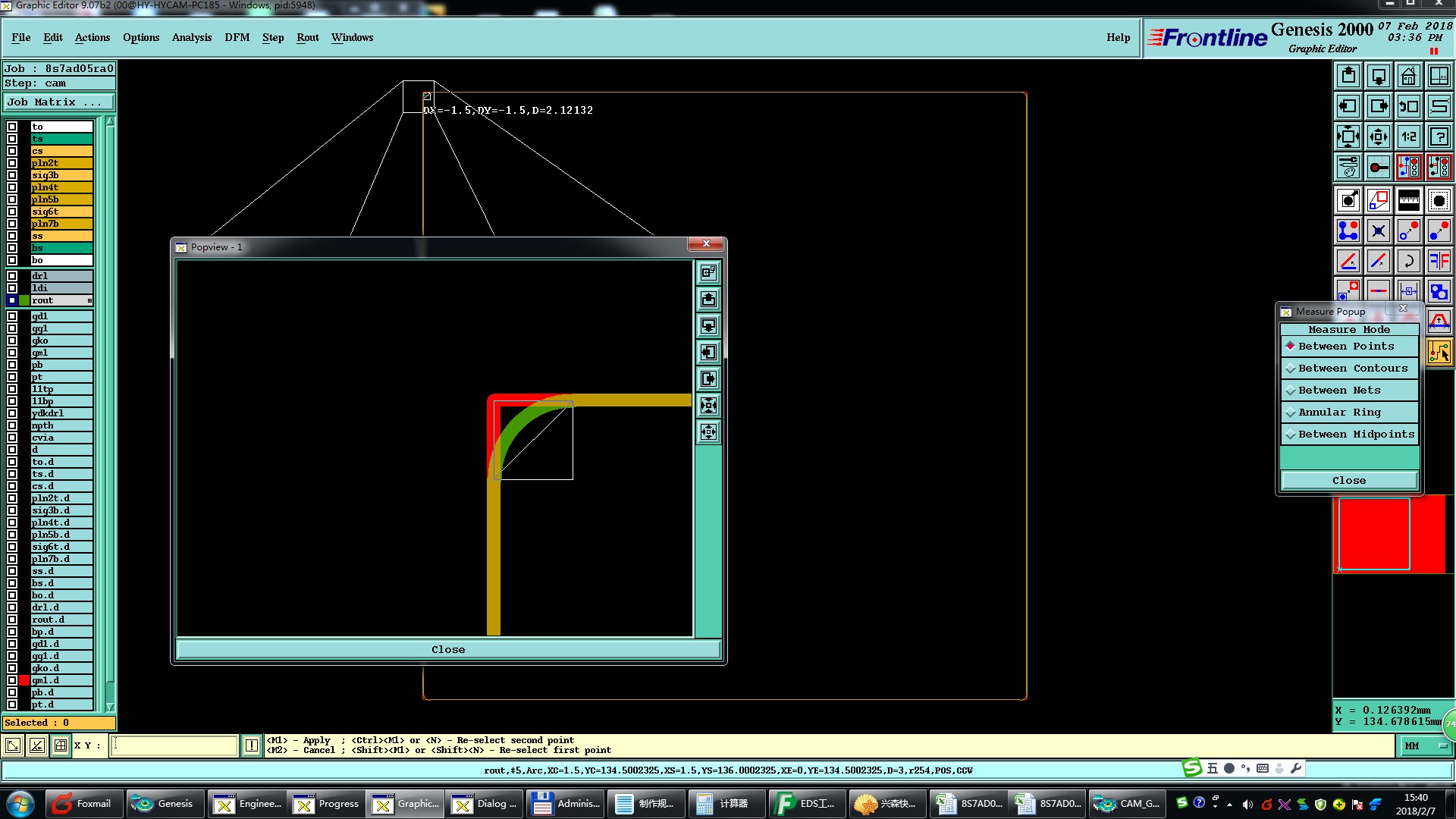The image size is (1456, 819).
Task: Open the Analysis menu
Action: pyautogui.click(x=191, y=37)
